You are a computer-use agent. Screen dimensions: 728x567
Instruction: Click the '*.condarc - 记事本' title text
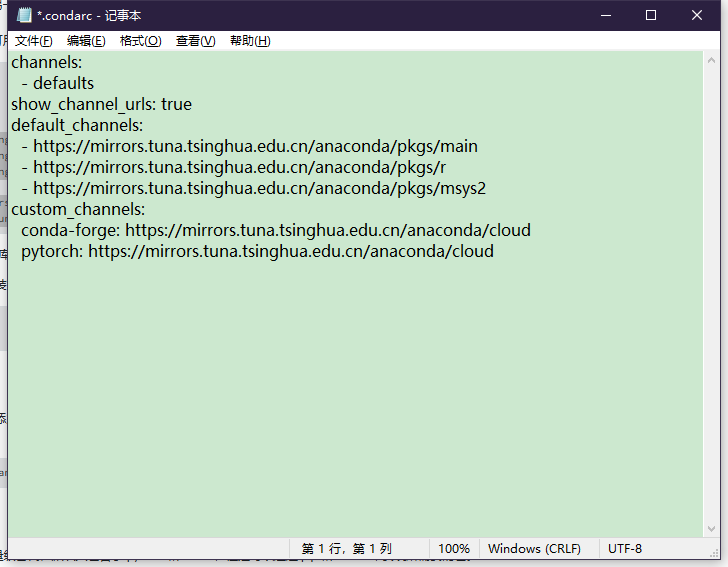click(89, 16)
